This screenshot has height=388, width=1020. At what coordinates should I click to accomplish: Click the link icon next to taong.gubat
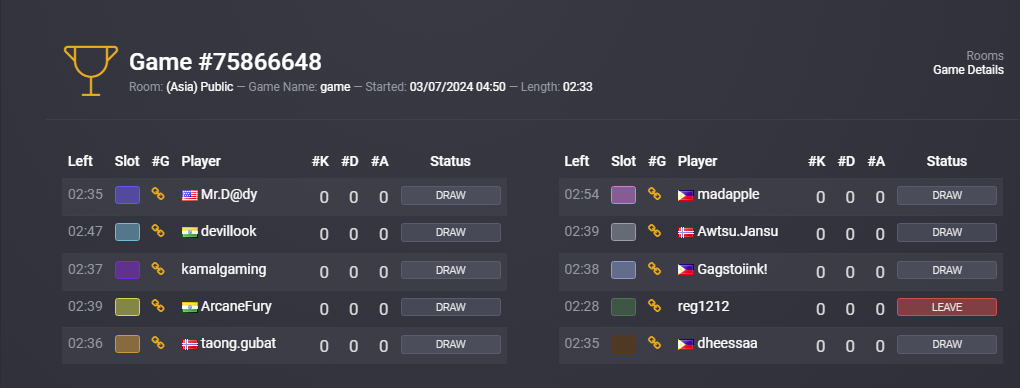[157, 343]
